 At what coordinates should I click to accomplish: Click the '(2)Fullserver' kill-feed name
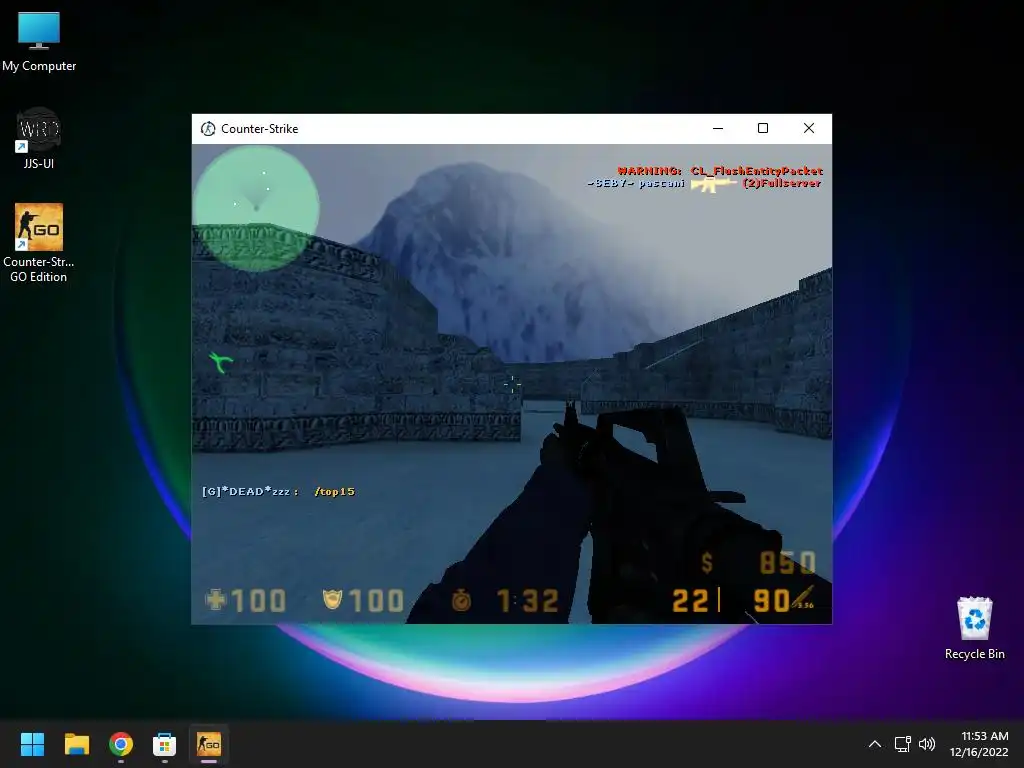[x=782, y=184]
